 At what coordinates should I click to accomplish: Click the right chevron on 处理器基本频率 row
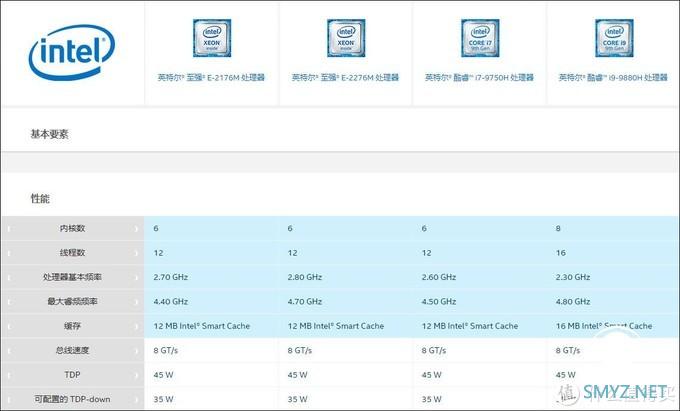pyautogui.click(x=136, y=277)
